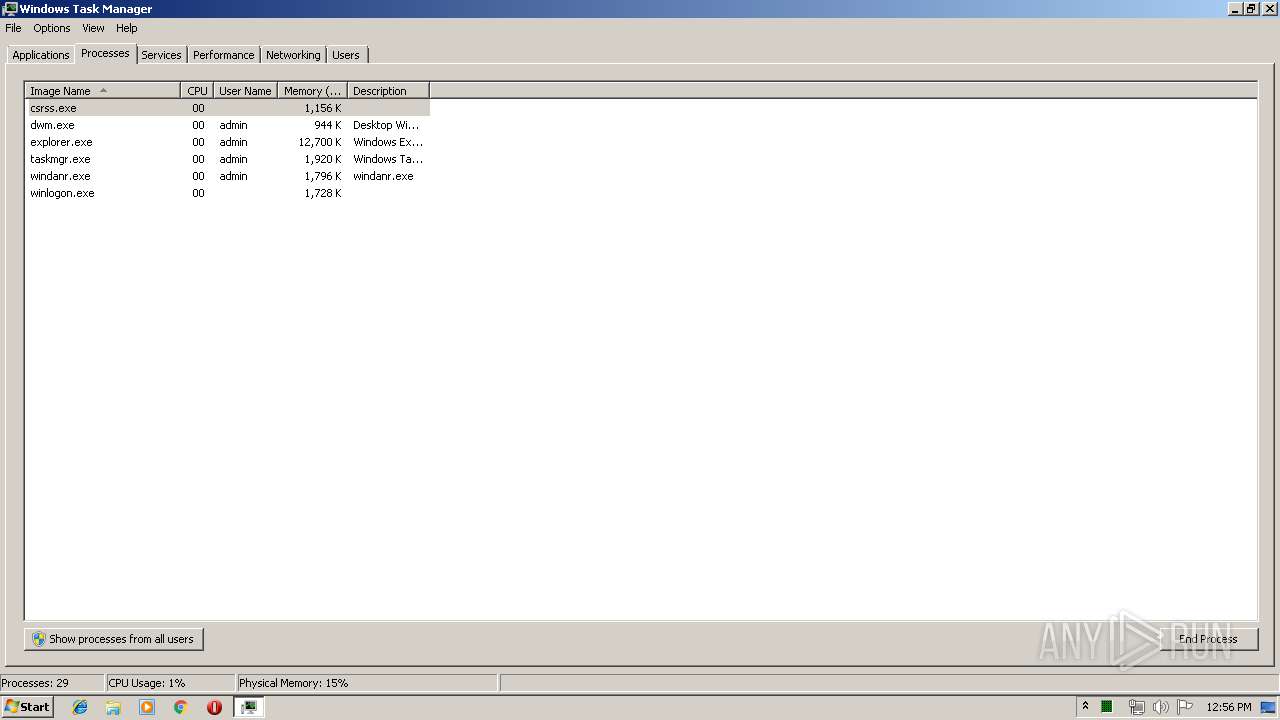Viewport: 1280px width, 720px height.
Task: Open Action Center flag icon
Action: point(1185,707)
